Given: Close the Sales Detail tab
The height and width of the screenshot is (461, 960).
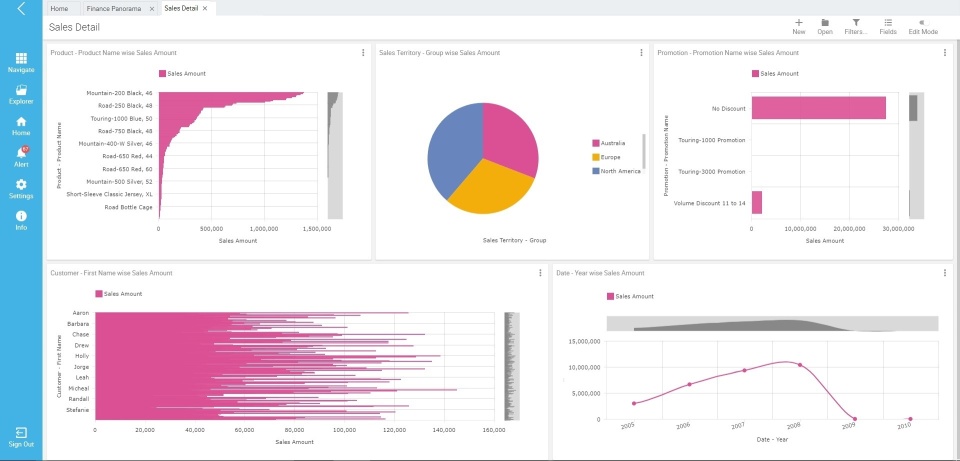Looking at the screenshot, I should point(205,9).
